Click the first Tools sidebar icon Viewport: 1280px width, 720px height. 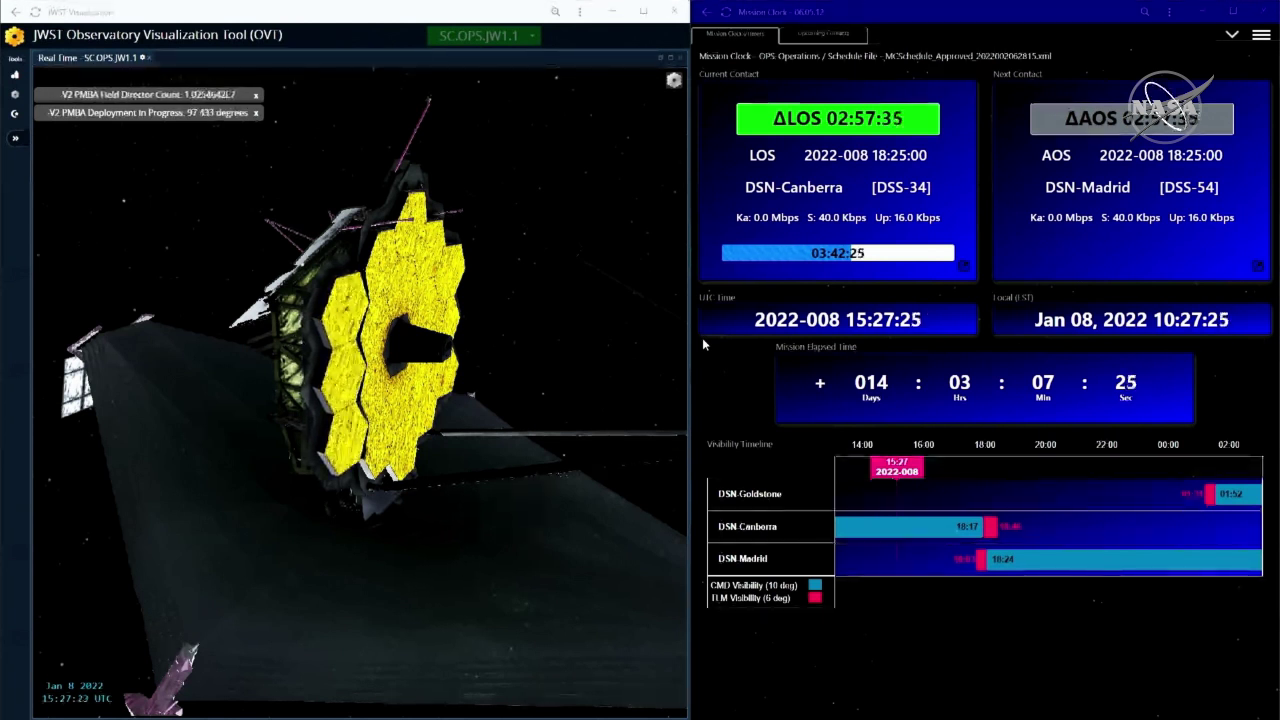tap(15, 75)
